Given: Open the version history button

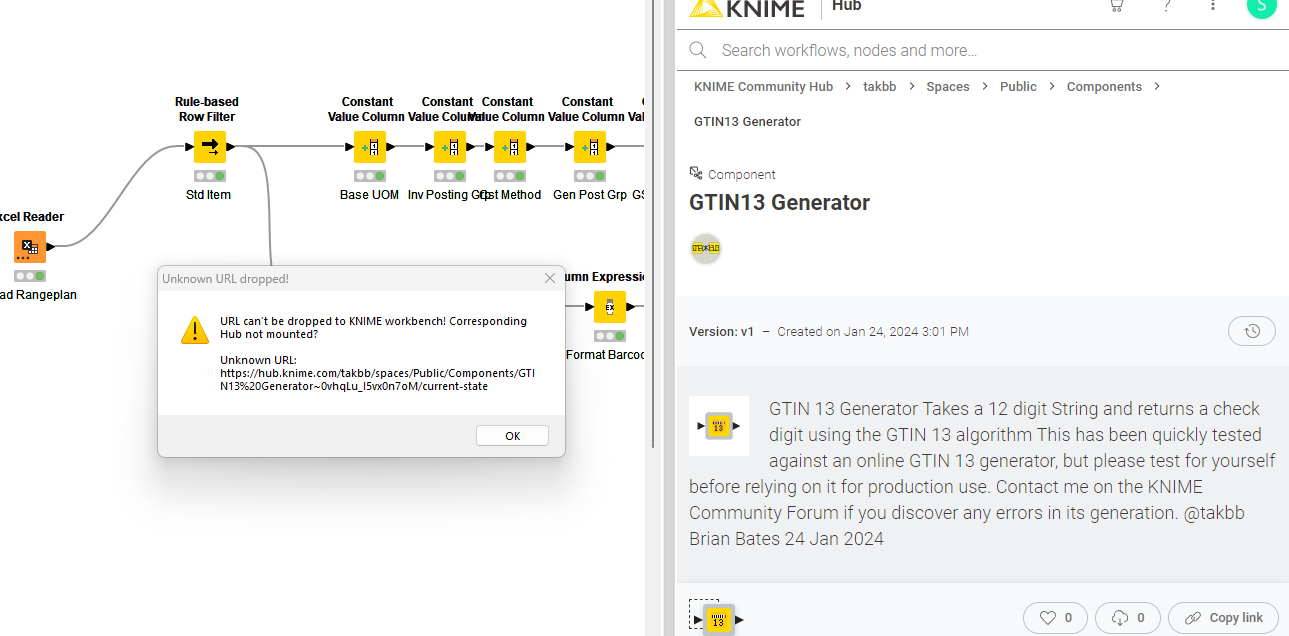Looking at the screenshot, I should click(1252, 331).
